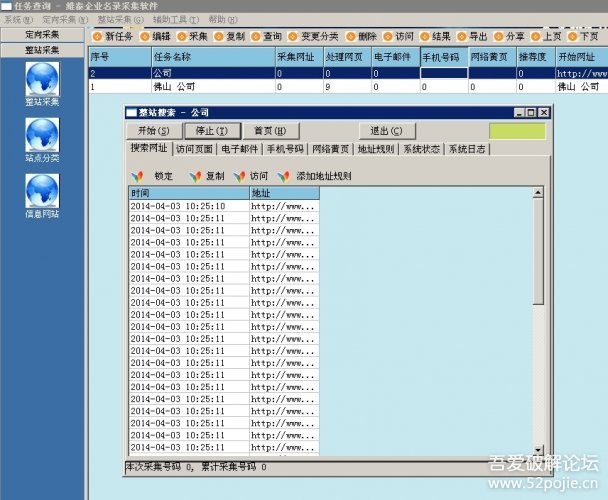Click 地址 column header in dialog list
608x500 pixels.
tap(285, 193)
